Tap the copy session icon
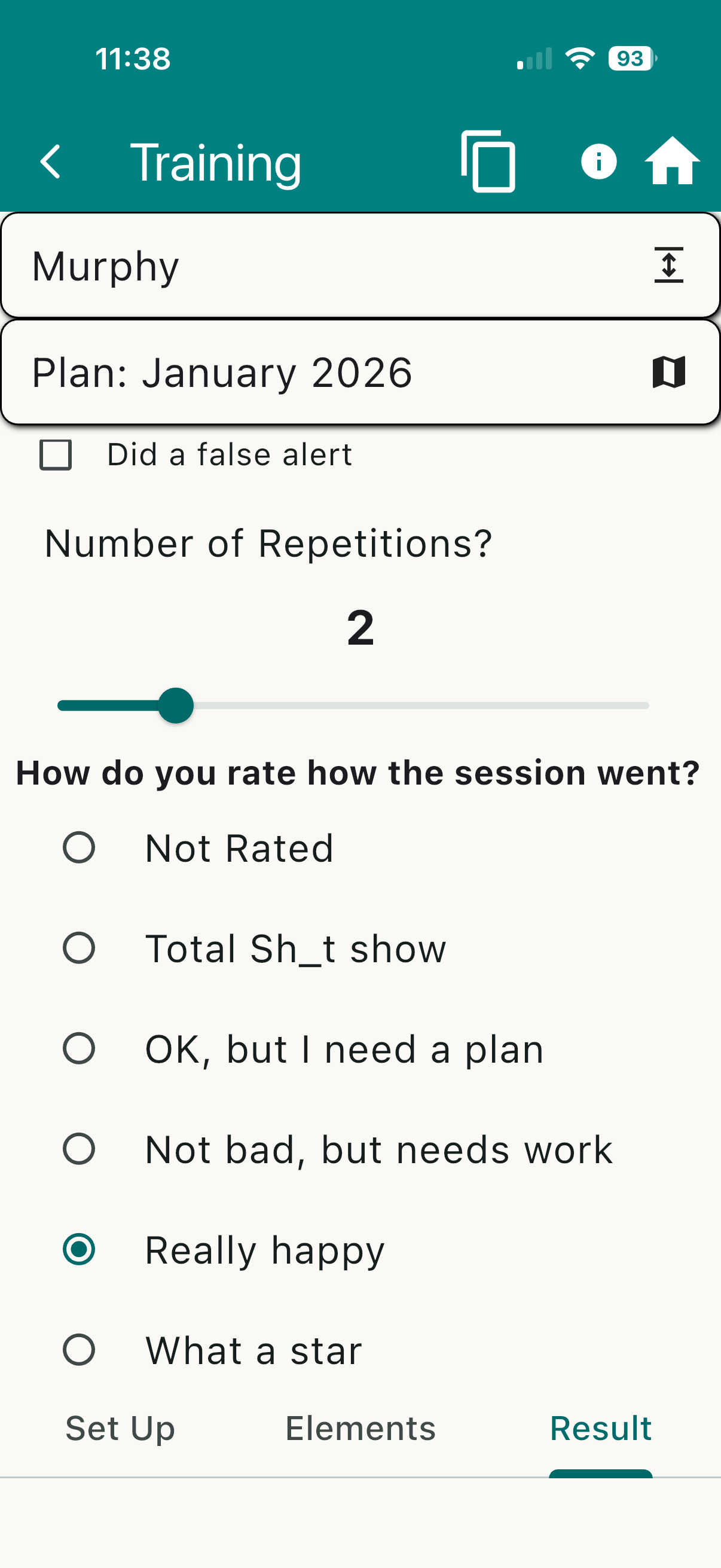This screenshot has width=721, height=1568. [488, 162]
